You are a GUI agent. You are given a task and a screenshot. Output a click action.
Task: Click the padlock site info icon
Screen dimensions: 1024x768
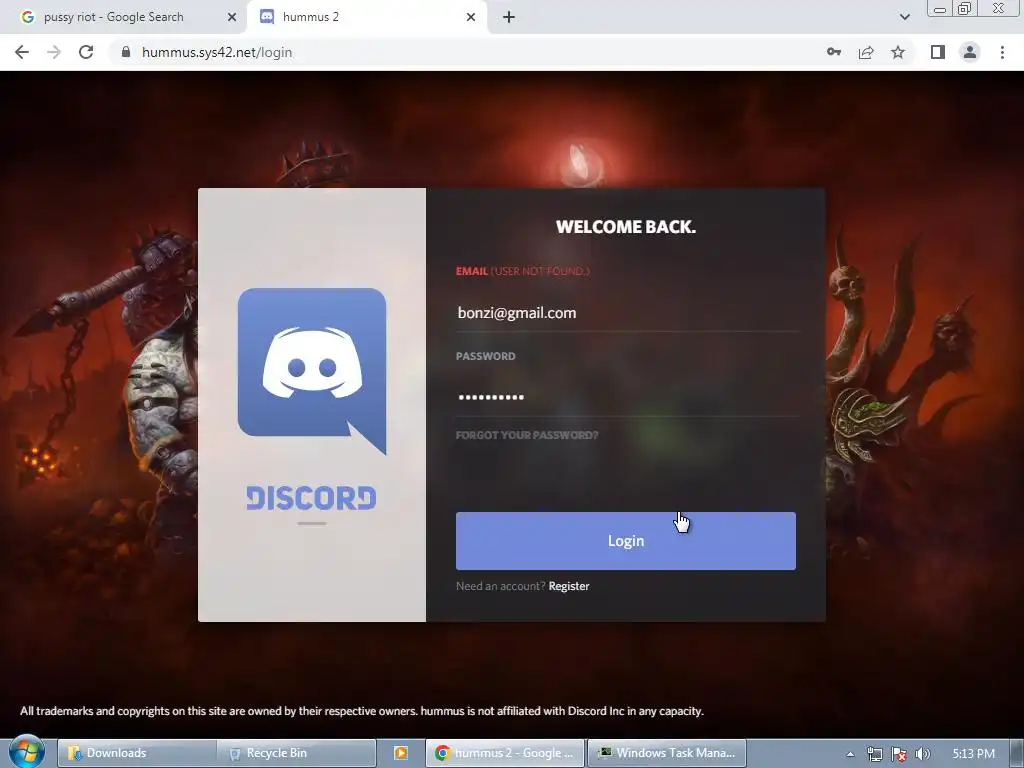(126, 52)
